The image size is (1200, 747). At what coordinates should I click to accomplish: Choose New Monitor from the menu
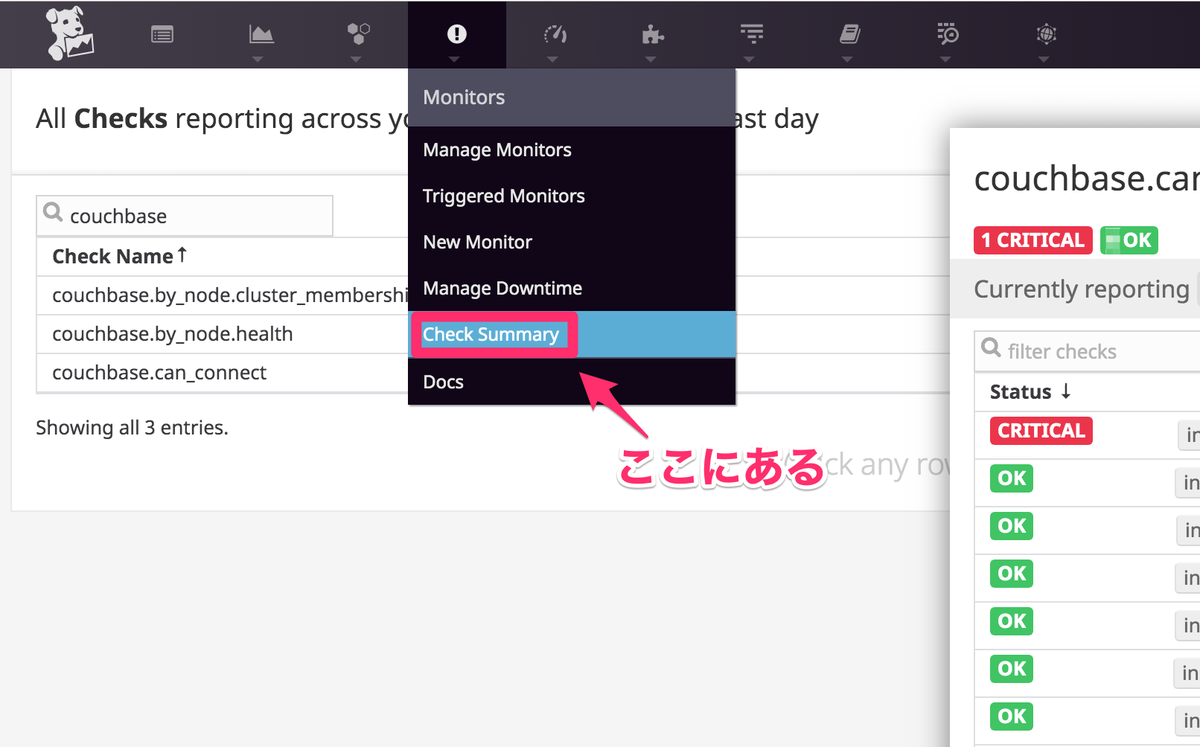[572, 242]
